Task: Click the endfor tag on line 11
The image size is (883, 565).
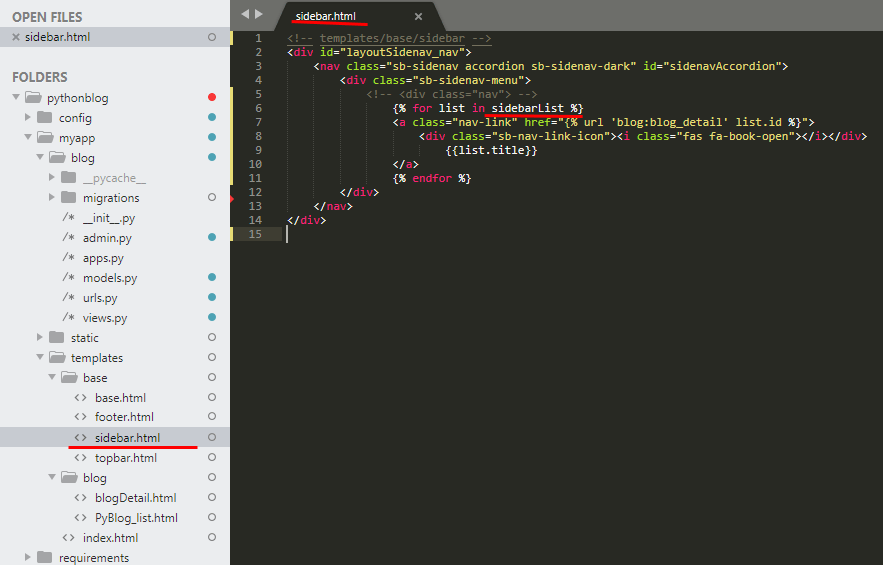Action: (x=432, y=179)
